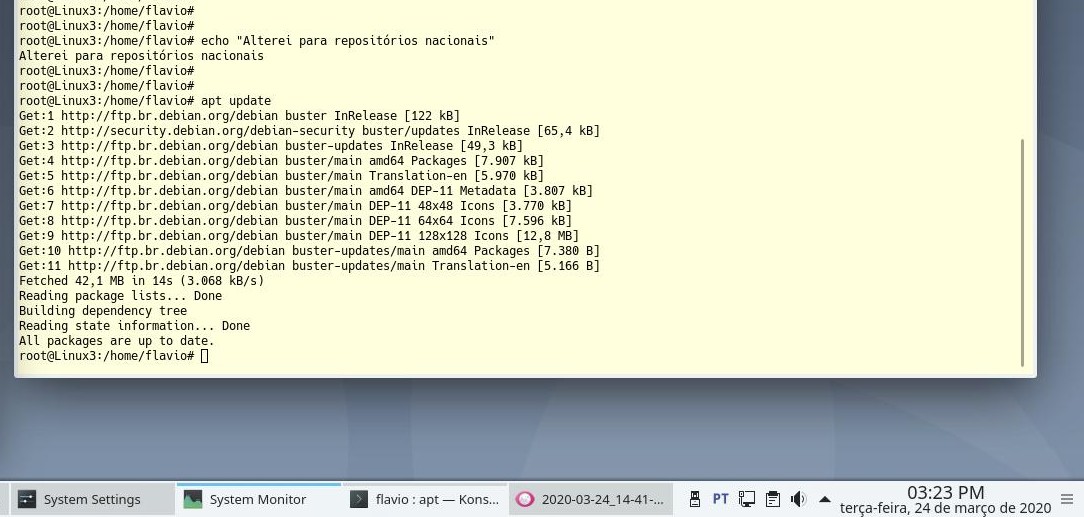This screenshot has height=517, width=1084.
Task: Click the terminal cursor at the last prompt
Action: 205,356
